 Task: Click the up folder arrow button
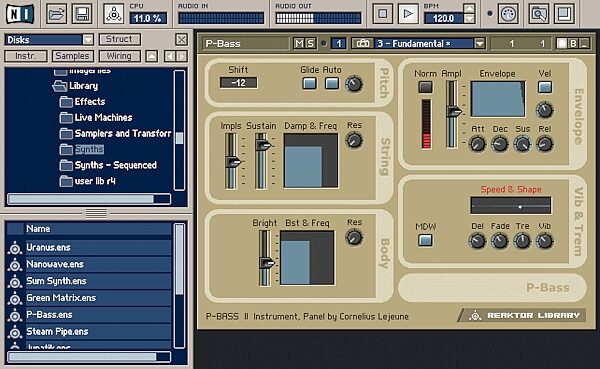152,57
